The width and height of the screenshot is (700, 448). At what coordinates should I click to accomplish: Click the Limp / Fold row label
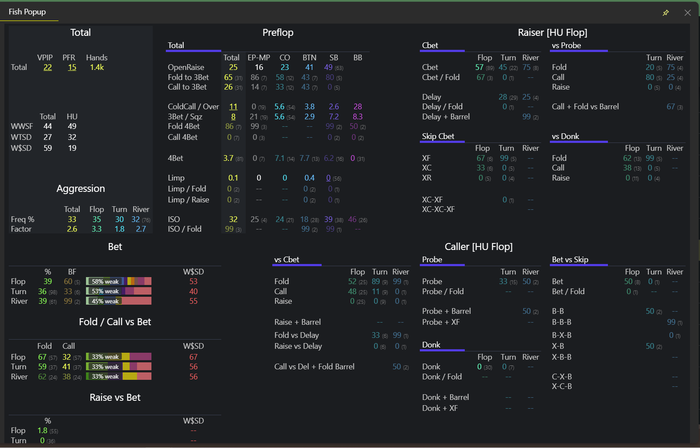tap(187, 189)
